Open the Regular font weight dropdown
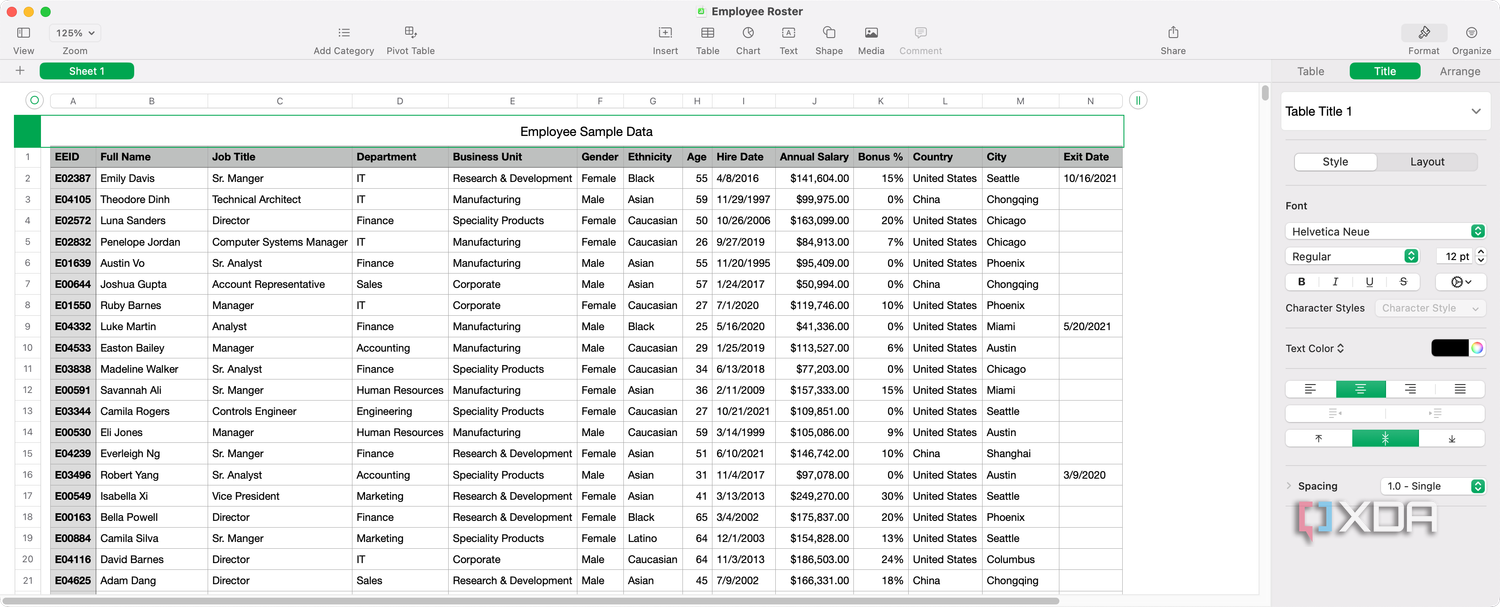 coord(1352,256)
